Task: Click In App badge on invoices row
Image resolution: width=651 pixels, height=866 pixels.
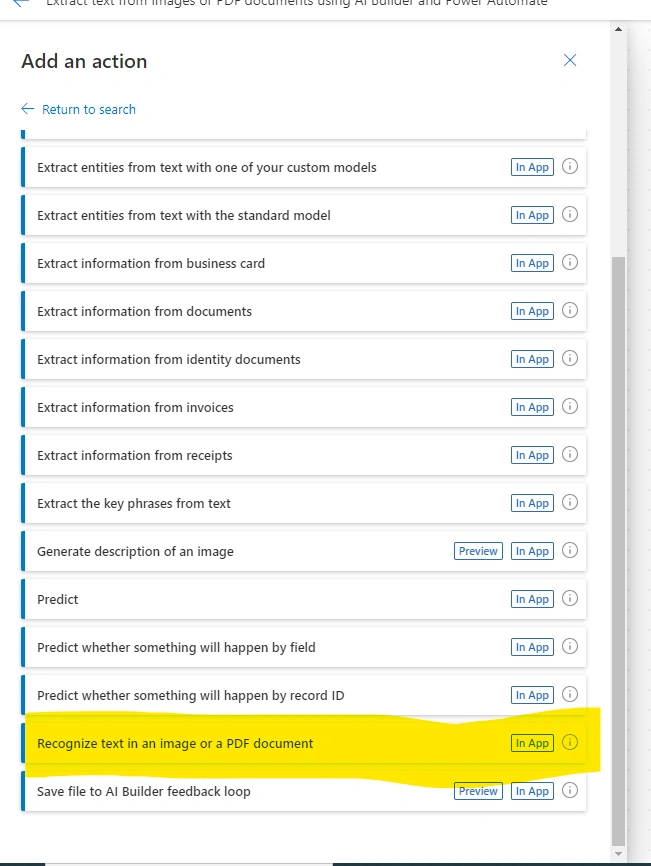Action: point(532,407)
